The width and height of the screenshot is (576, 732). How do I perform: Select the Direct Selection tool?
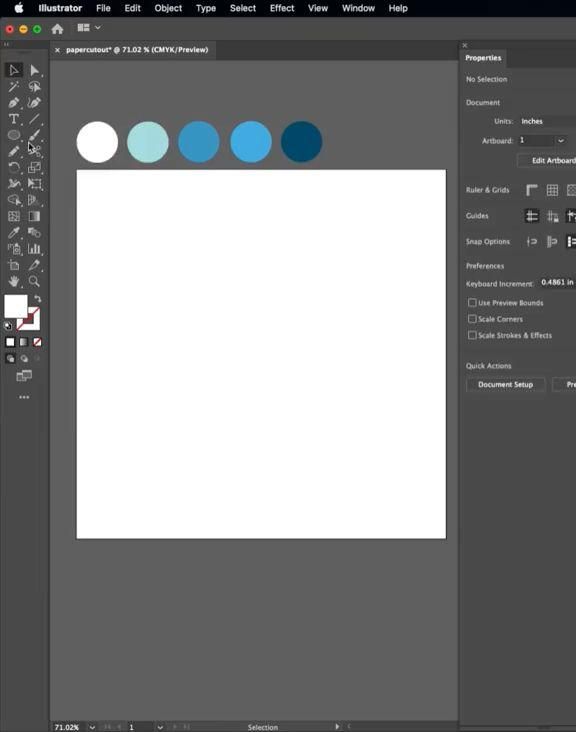pyautogui.click(x=35, y=70)
